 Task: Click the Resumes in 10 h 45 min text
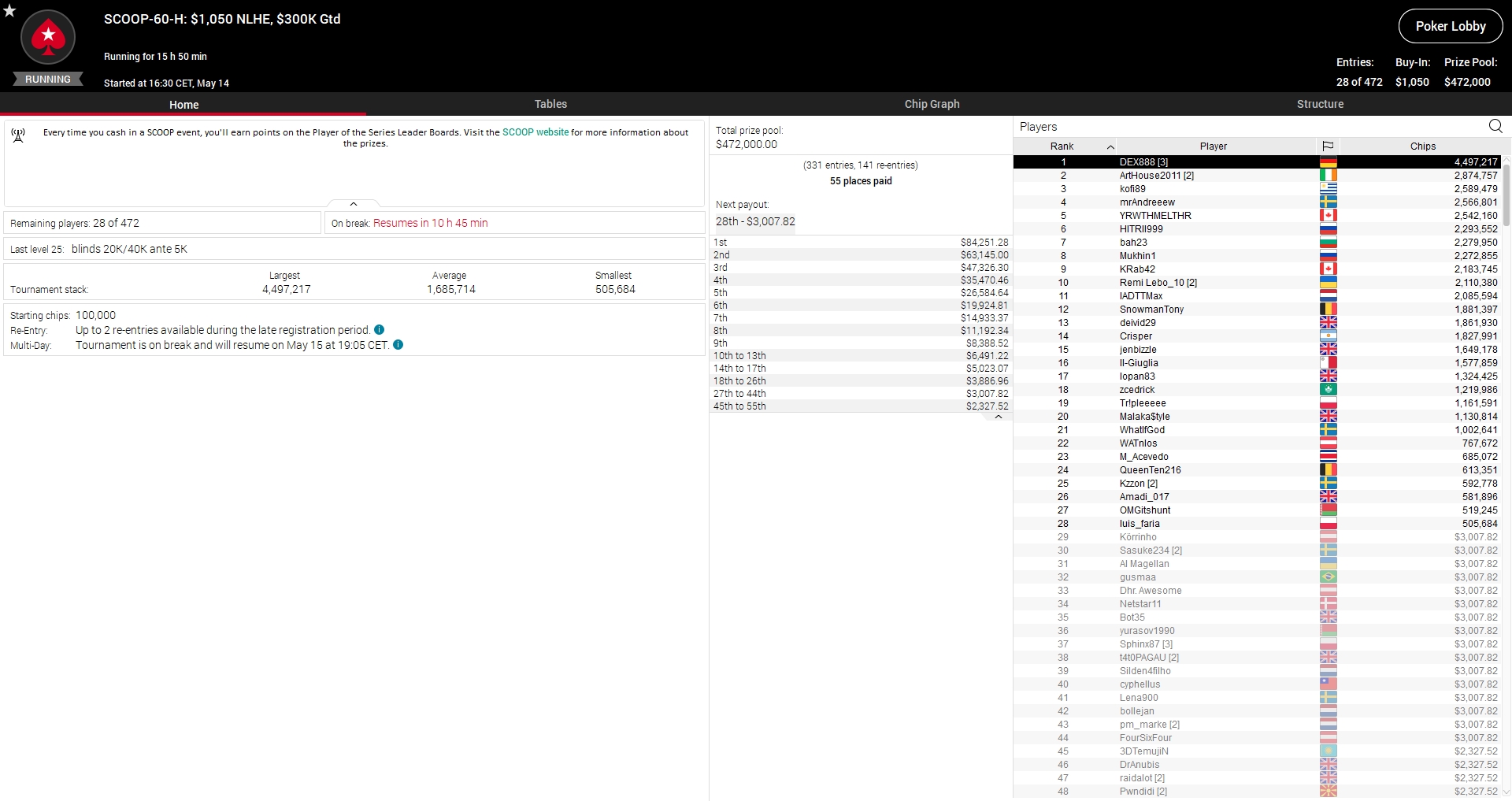coord(431,223)
